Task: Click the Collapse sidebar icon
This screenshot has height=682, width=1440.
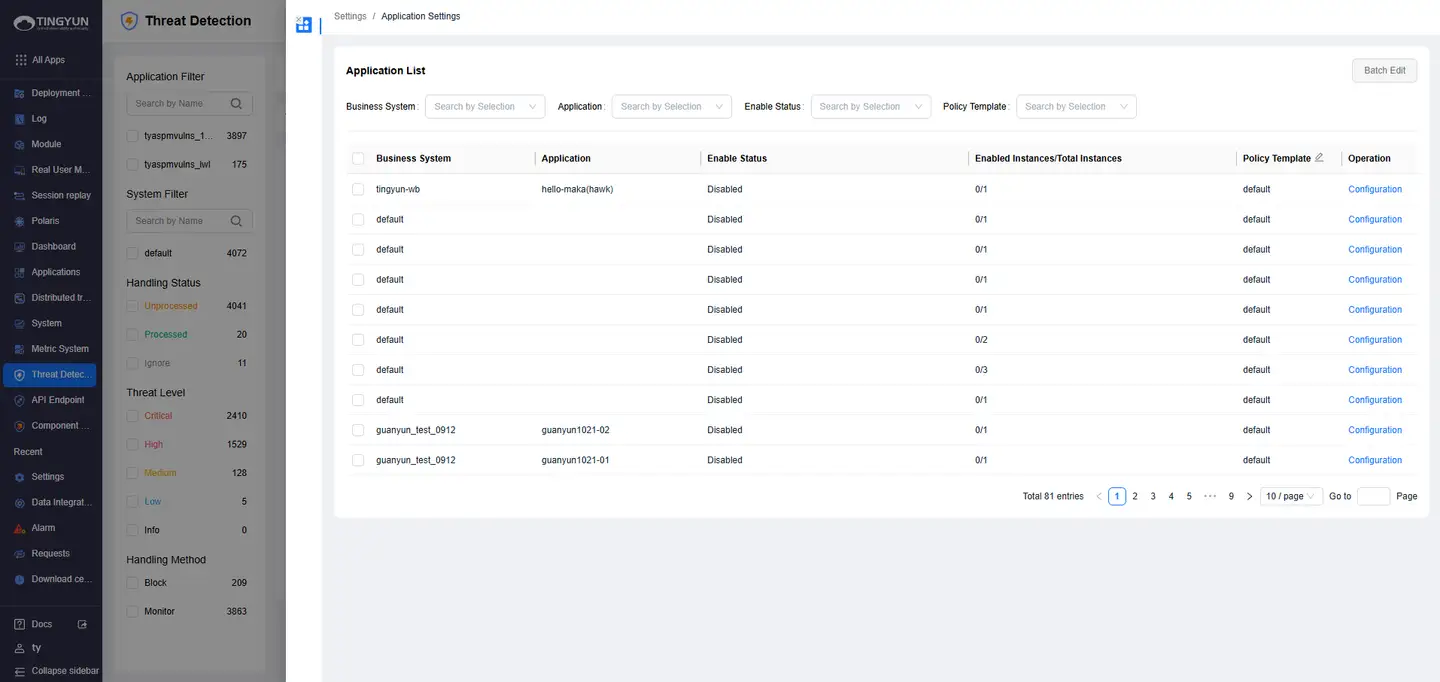Action: point(20,671)
